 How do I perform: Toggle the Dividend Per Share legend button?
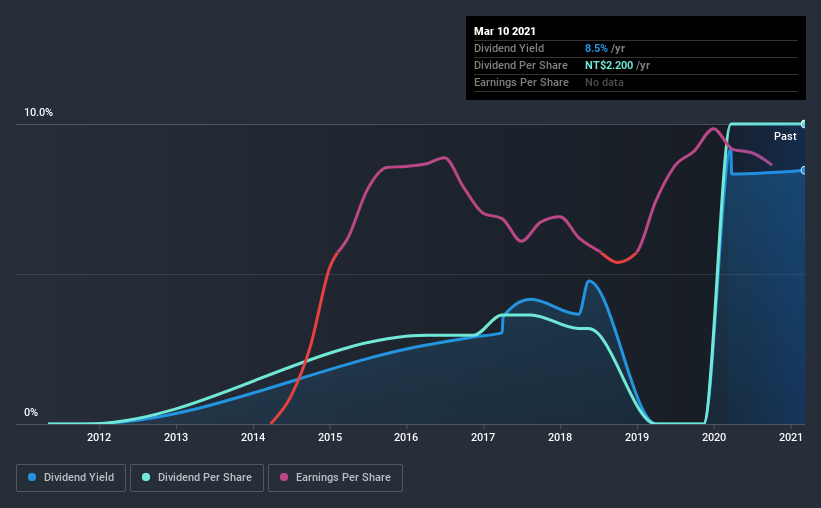click(197, 478)
